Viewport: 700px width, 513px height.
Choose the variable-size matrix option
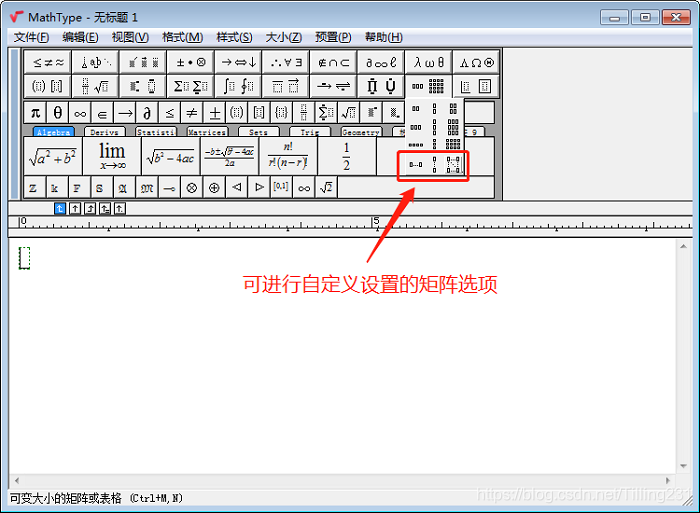(x=453, y=165)
